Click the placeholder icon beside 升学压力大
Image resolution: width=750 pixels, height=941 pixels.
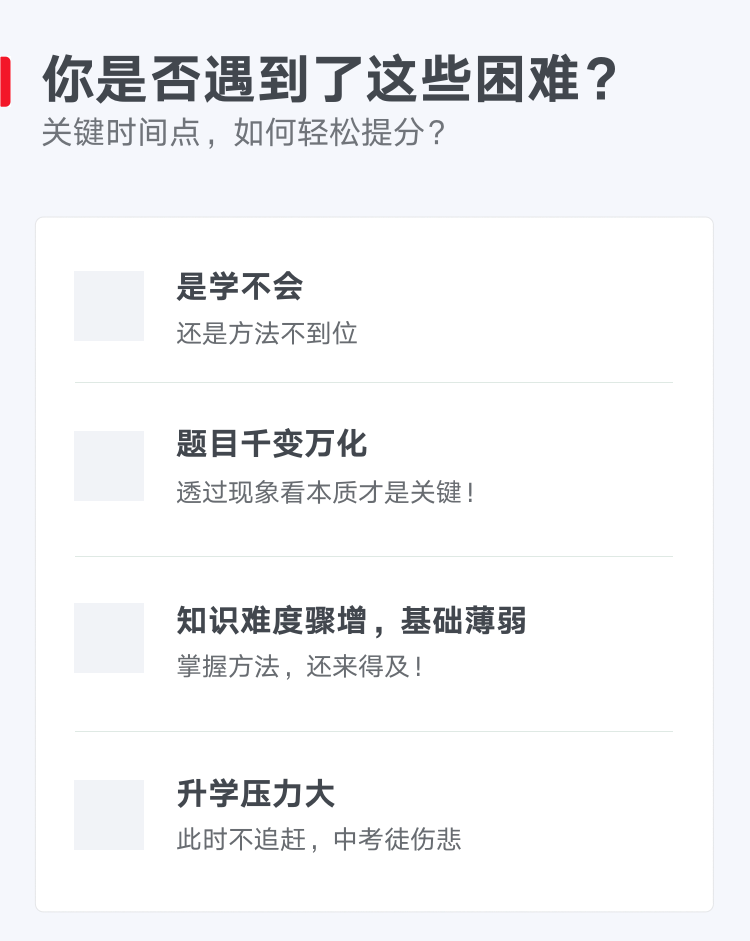[x=109, y=815]
